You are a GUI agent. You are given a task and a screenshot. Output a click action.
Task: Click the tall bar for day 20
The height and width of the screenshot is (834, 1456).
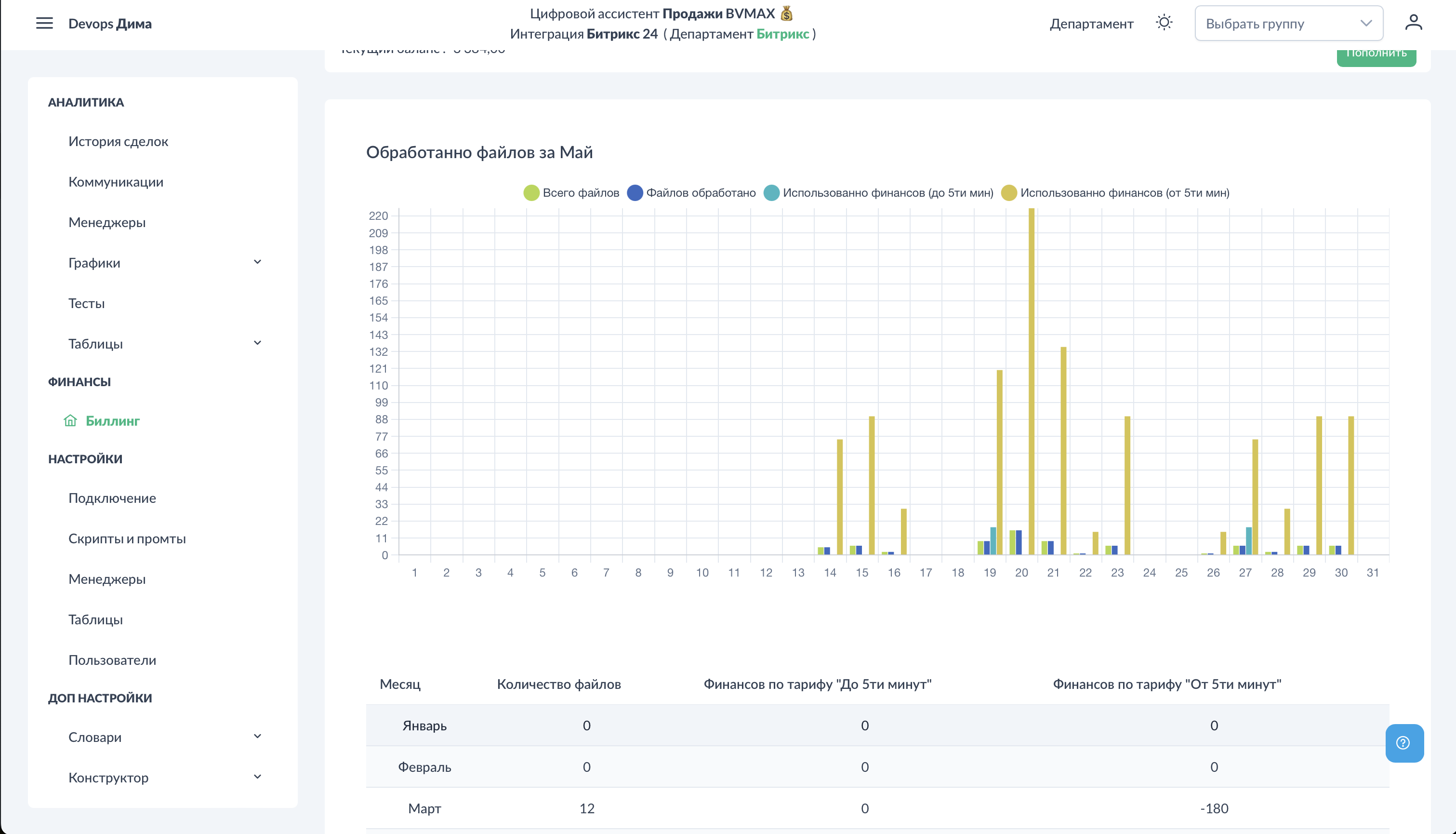[x=1032, y=381]
